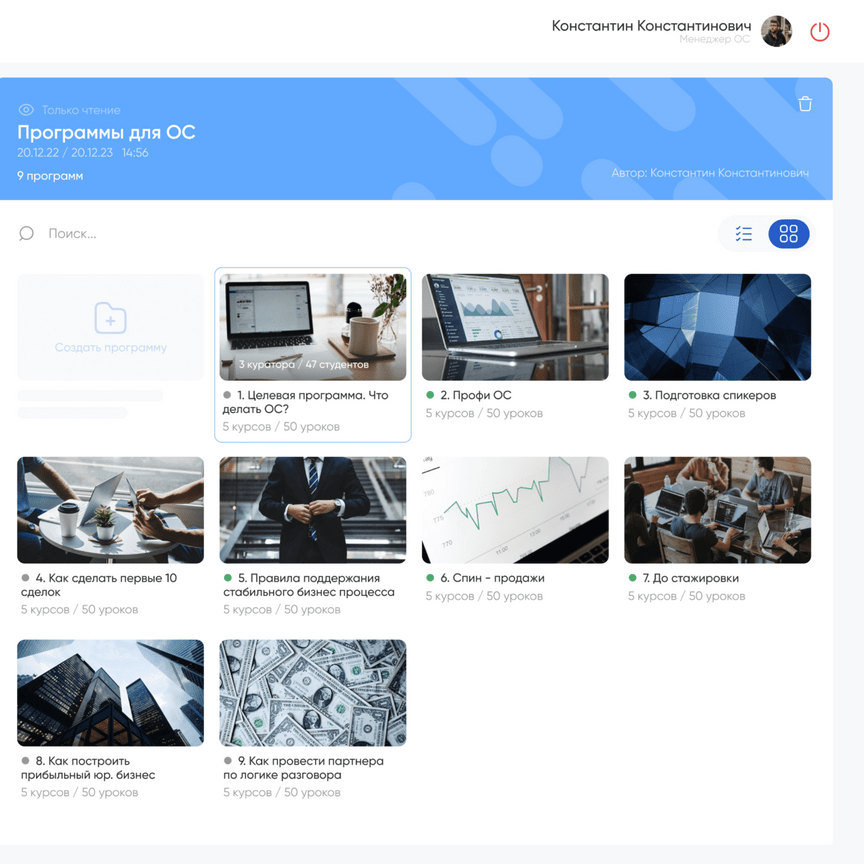Viewport: 864px width, 864px height.
Task: Click the search magnifier icon
Action: (26, 234)
